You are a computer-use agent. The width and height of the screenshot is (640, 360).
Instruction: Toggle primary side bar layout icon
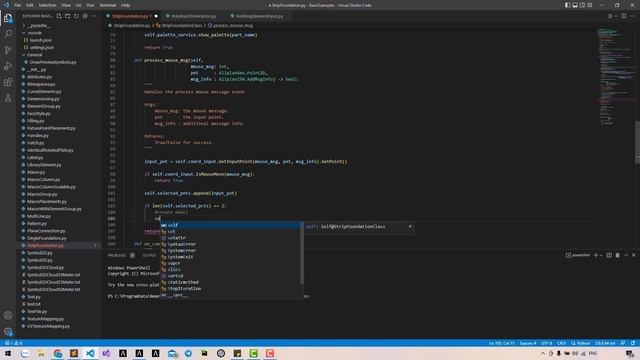(567, 5)
